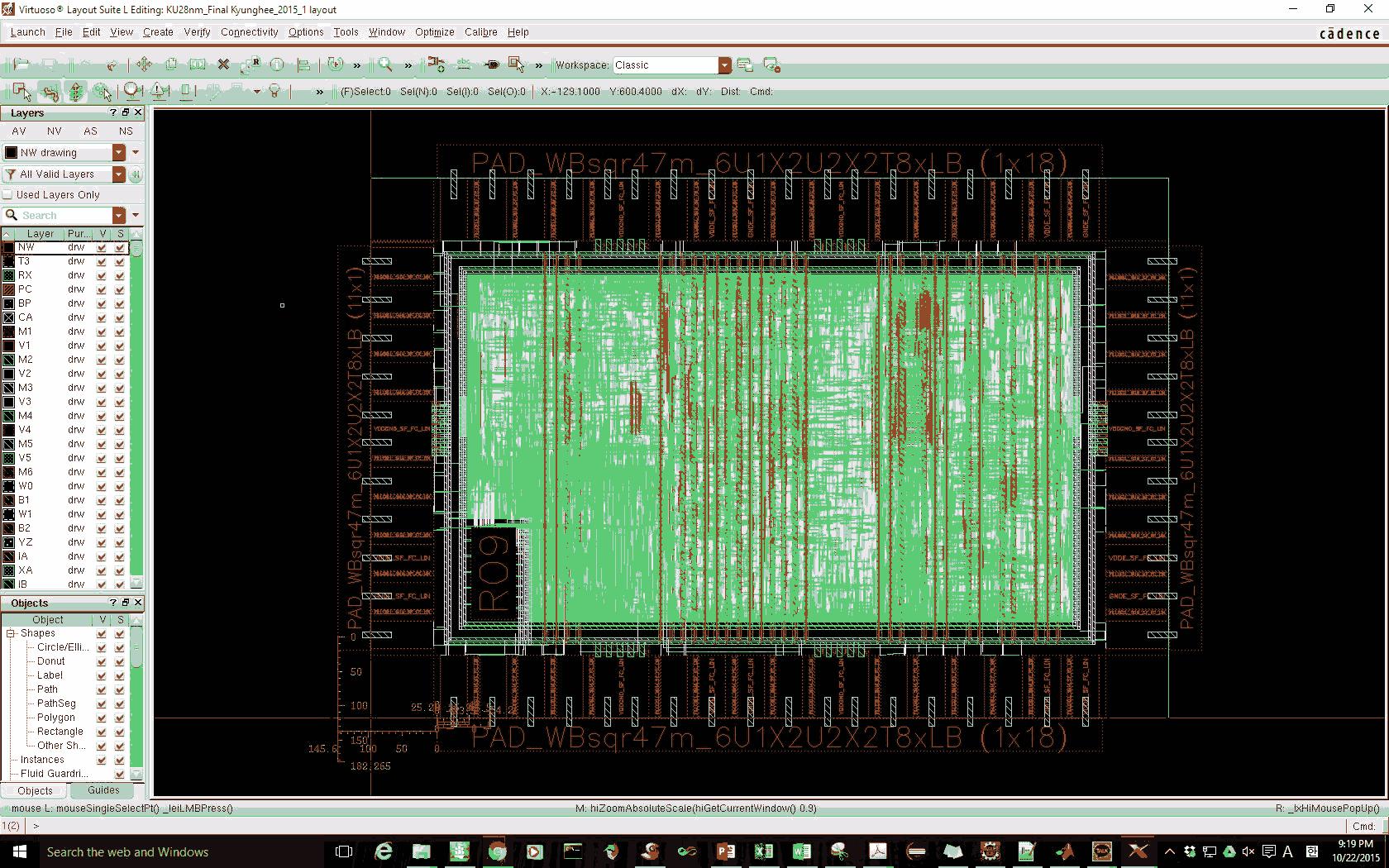Screen dimensions: 1389x868
Task: Click the Create Instance toolbar icon
Action: [437, 64]
